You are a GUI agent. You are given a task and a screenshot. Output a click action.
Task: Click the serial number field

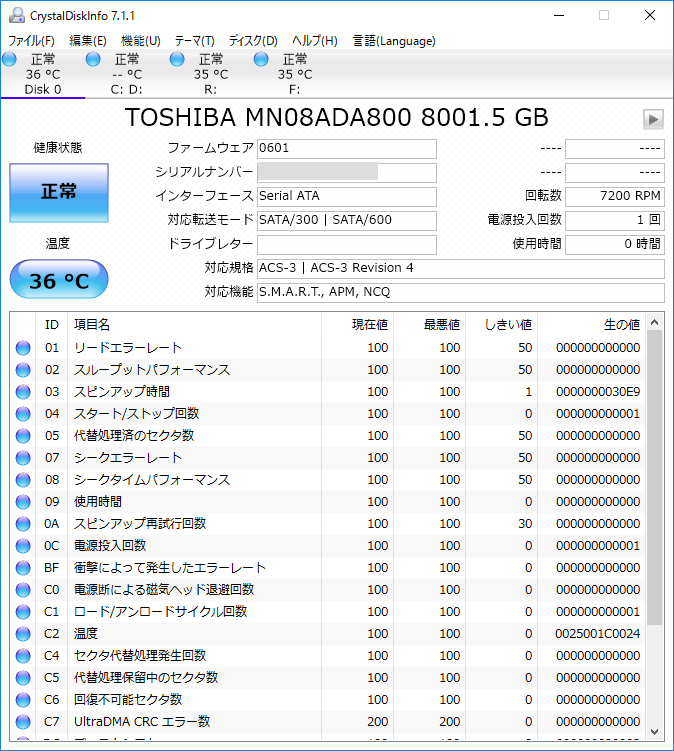point(347,172)
